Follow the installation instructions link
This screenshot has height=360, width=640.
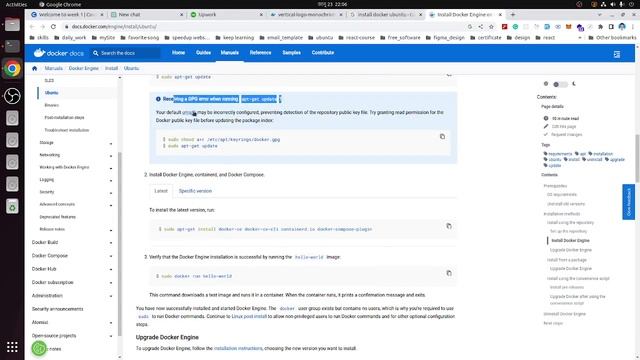(238, 348)
